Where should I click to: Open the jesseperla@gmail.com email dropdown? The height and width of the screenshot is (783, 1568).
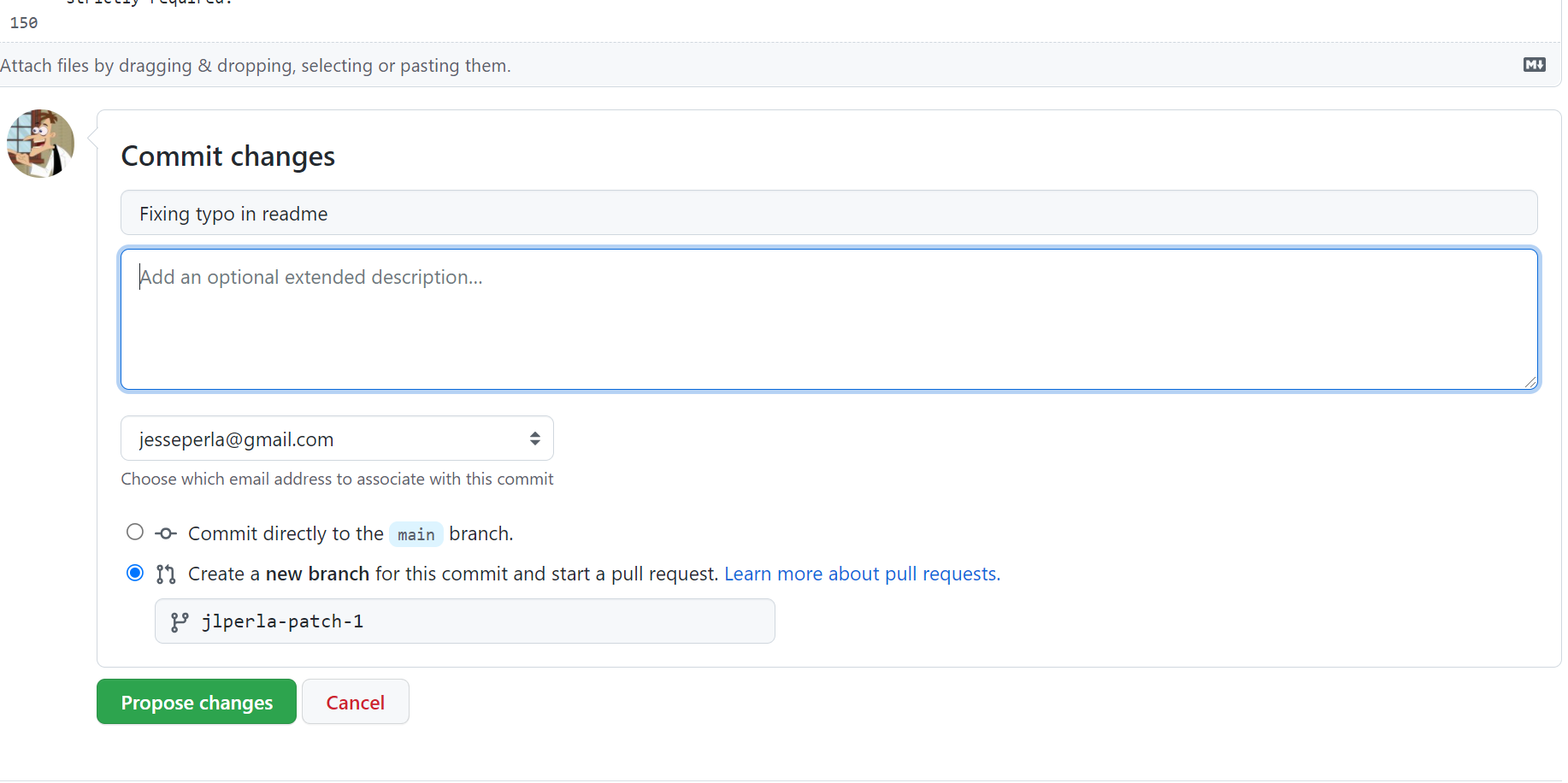(x=336, y=439)
